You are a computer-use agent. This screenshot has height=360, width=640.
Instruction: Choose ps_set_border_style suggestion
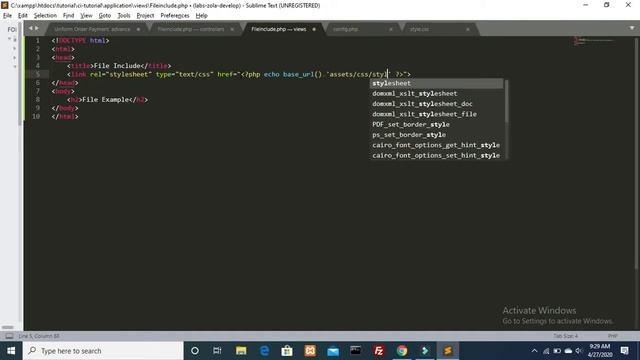pyautogui.click(x=436, y=135)
